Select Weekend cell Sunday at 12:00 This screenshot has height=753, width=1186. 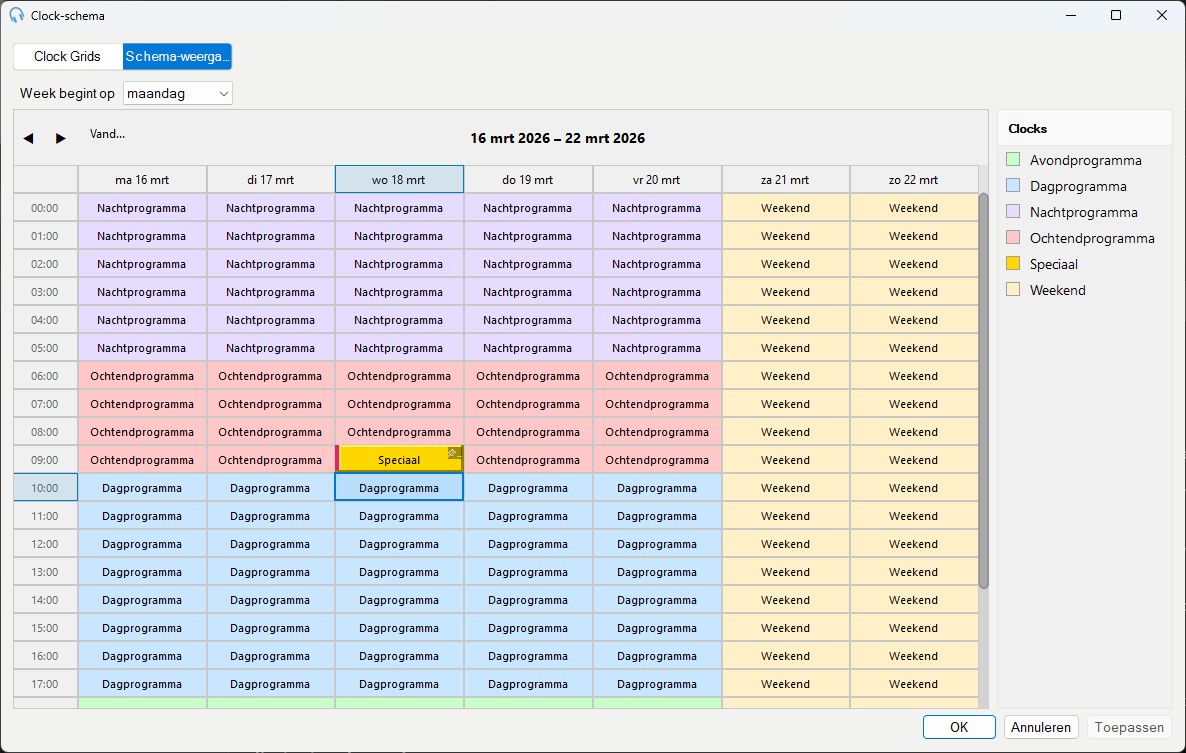click(x=914, y=544)
